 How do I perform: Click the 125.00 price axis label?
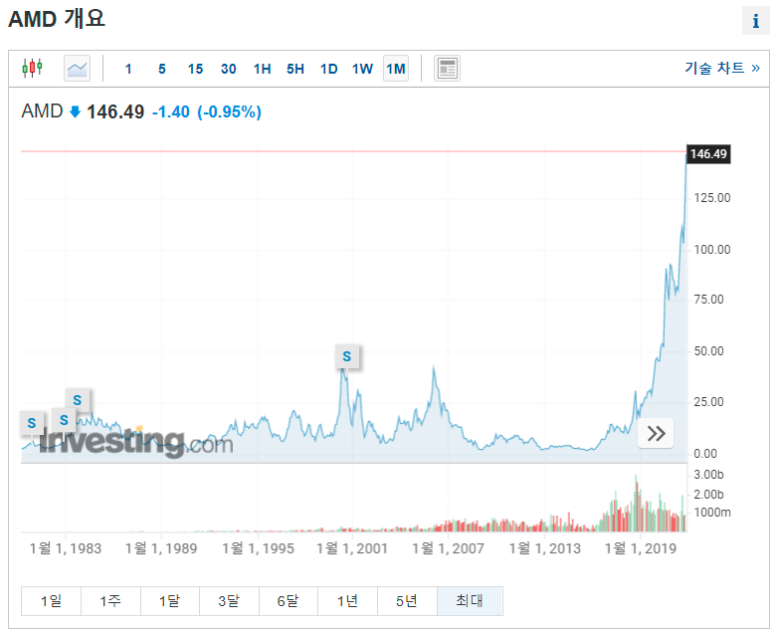[x=712, y=198]
